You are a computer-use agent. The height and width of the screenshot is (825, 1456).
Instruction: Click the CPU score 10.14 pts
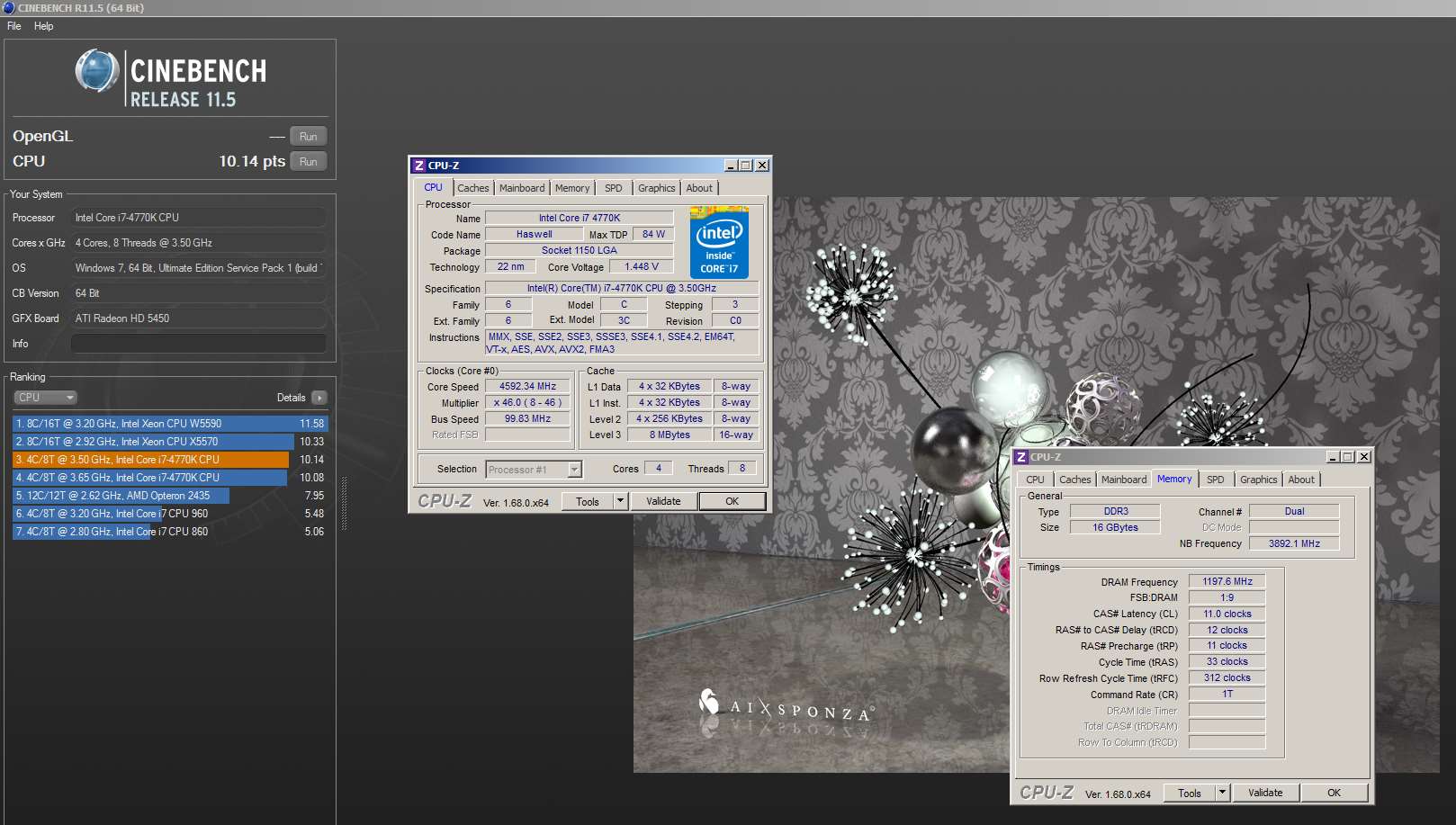pos(252,162)
